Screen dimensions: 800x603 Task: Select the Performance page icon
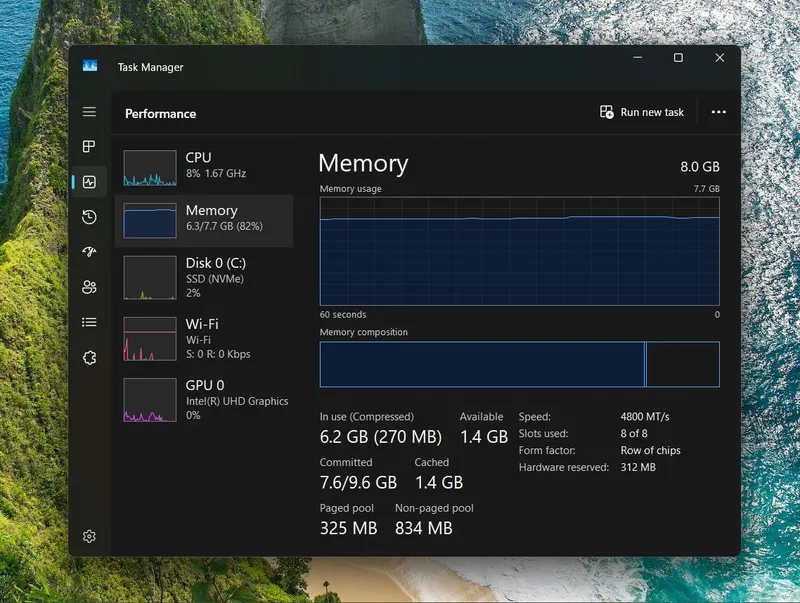click(89, 182)
